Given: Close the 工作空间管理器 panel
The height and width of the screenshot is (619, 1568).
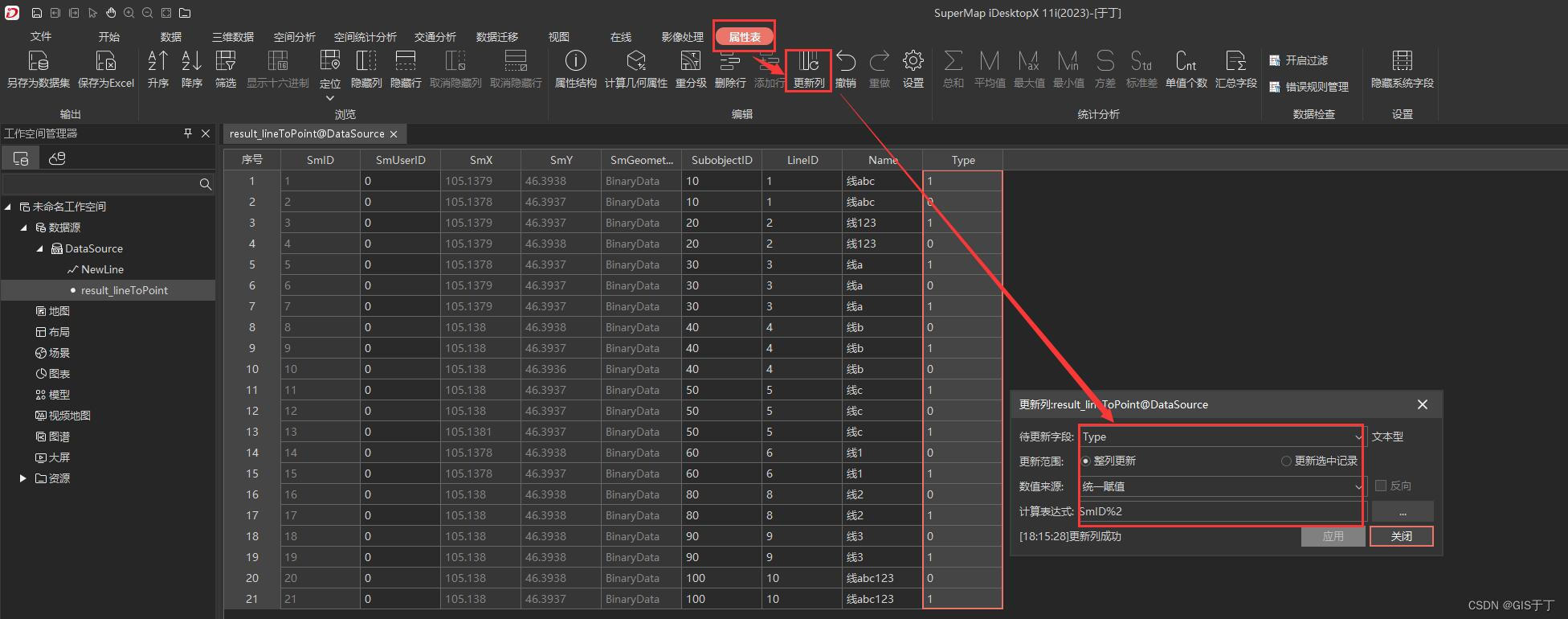Looking at the screenshot, I should [206, 133].
